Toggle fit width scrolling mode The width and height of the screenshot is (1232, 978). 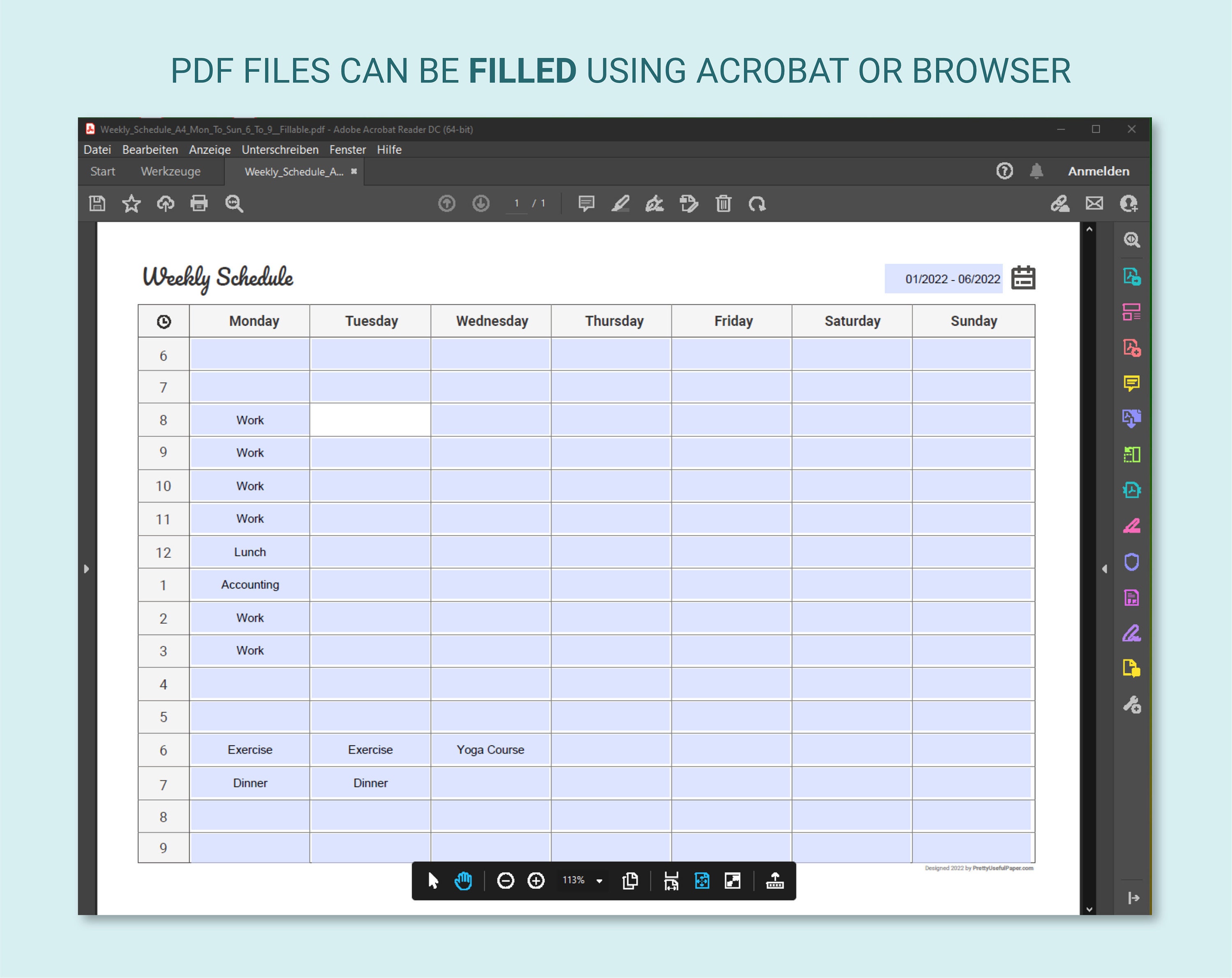(671, 881)
